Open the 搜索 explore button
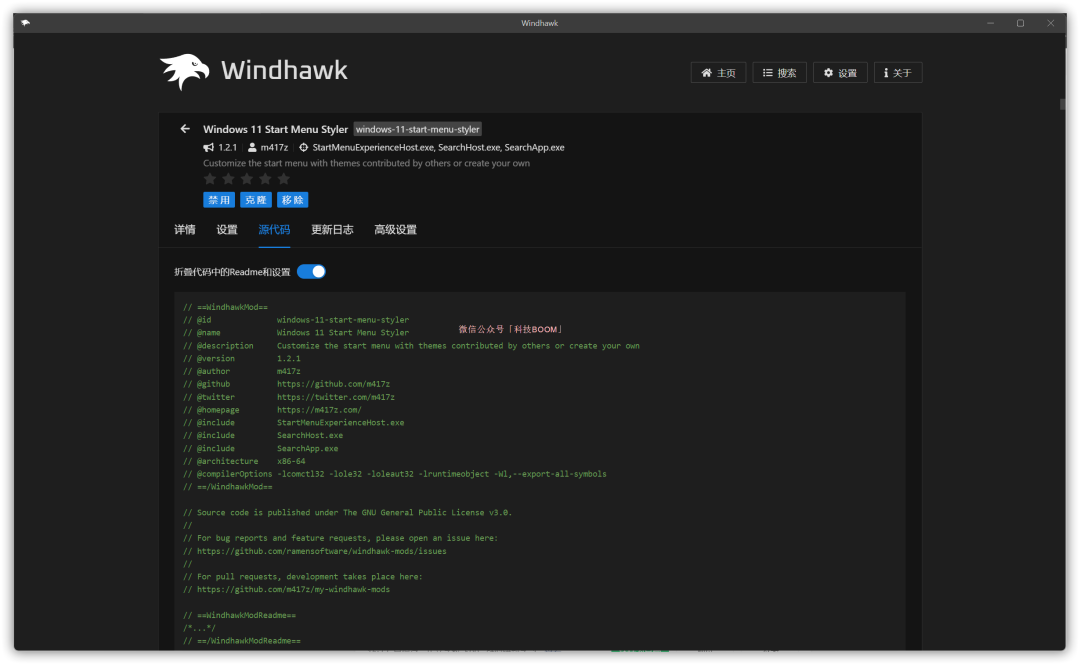 click(x=779, y=73)
